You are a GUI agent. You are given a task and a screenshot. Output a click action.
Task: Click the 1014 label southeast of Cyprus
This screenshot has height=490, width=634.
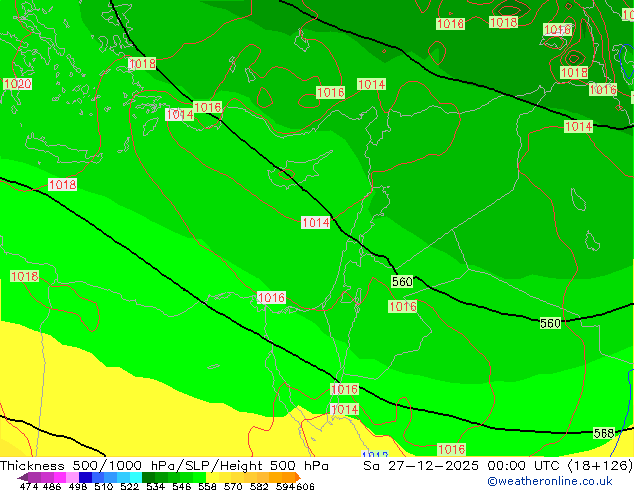[316, 222]
